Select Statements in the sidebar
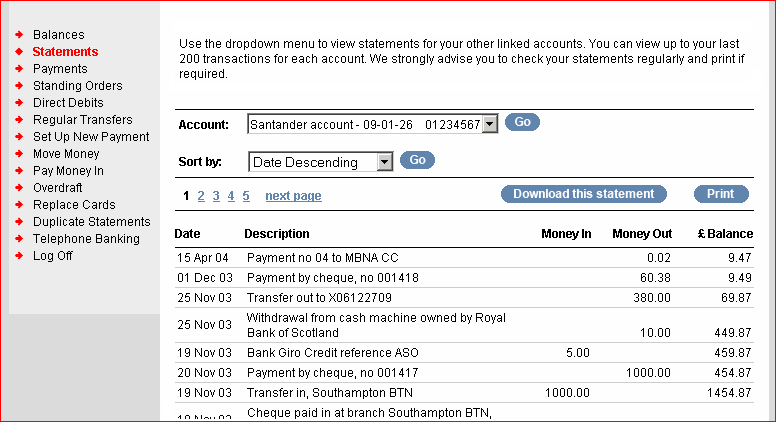This screenshot has width=776, height=422. click(65, 51)
